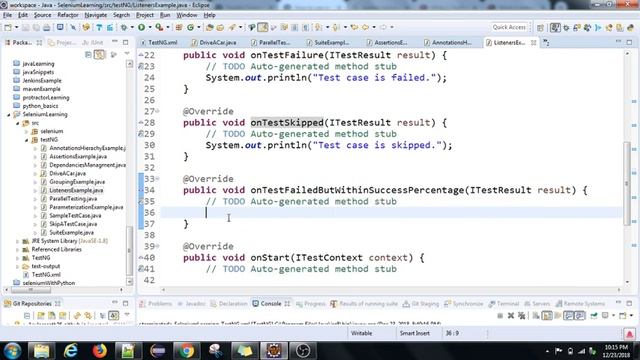Click the Writable status bar entry

[362, 333]
